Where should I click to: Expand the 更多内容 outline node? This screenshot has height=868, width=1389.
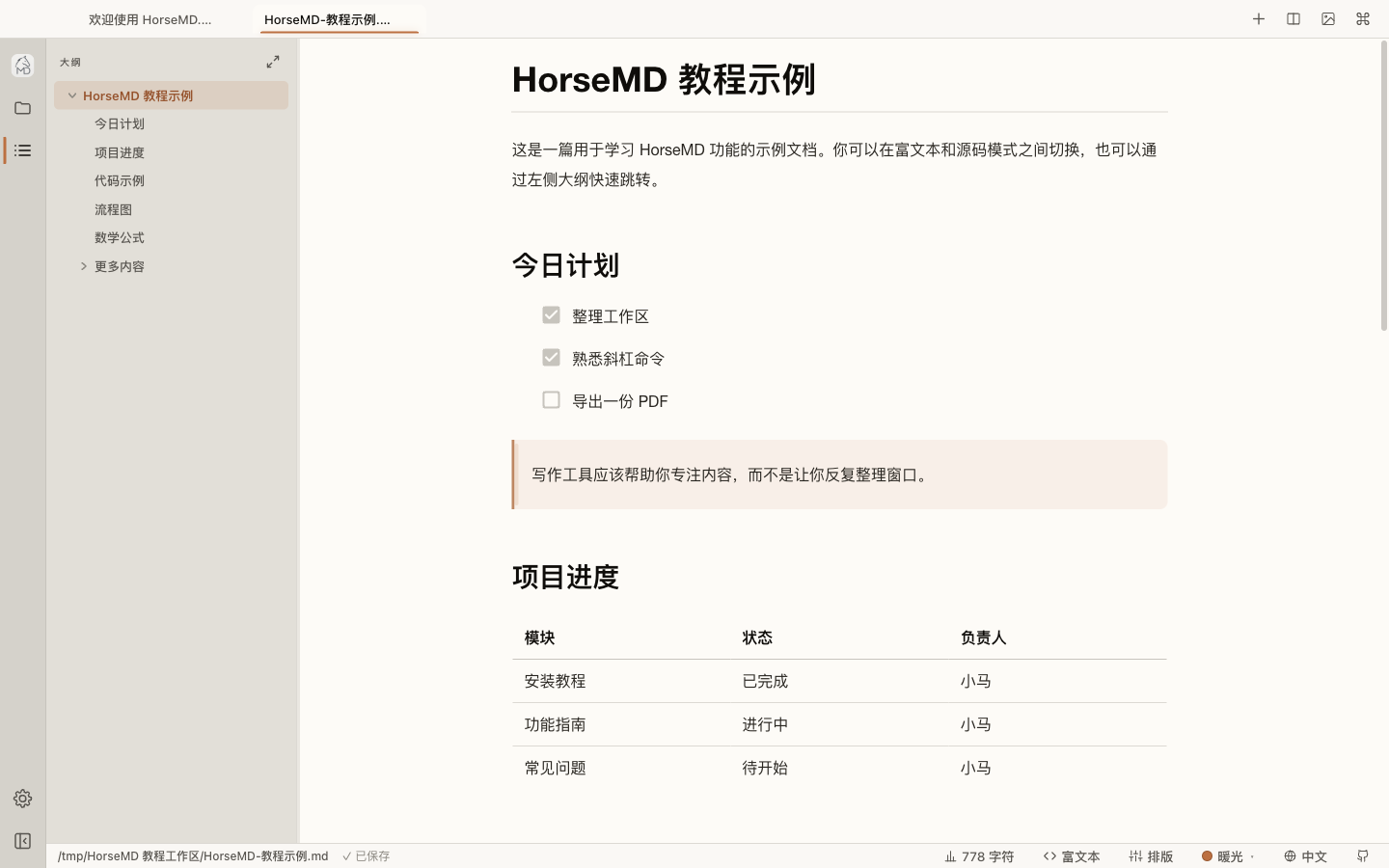click(x=84, y=266)
